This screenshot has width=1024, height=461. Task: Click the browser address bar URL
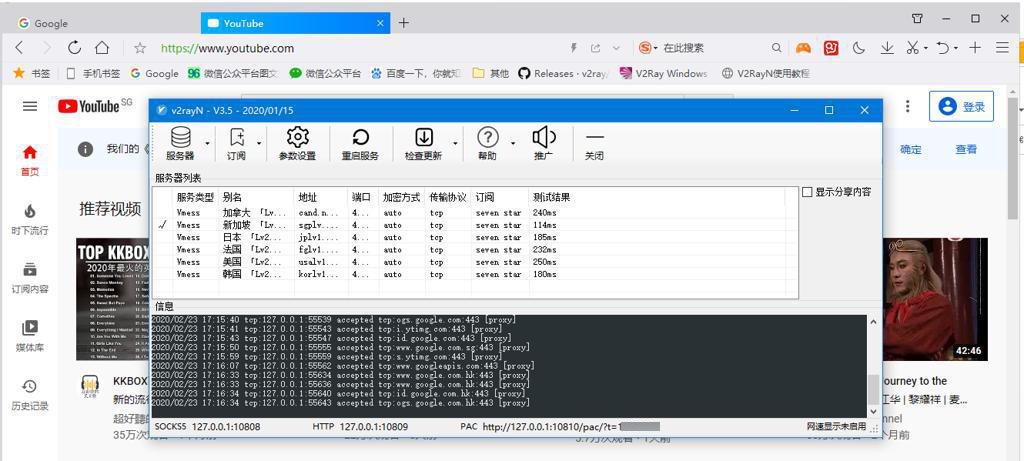point(227,48)
